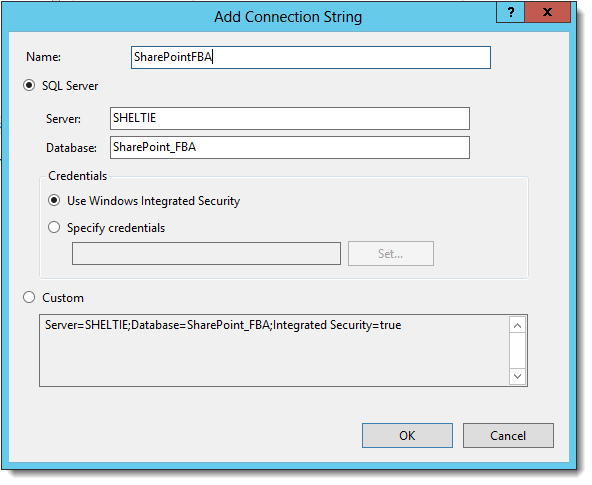This screenshot has width=592, height=485.
Task: Click the Server input field
Action: tap(290, 119)
